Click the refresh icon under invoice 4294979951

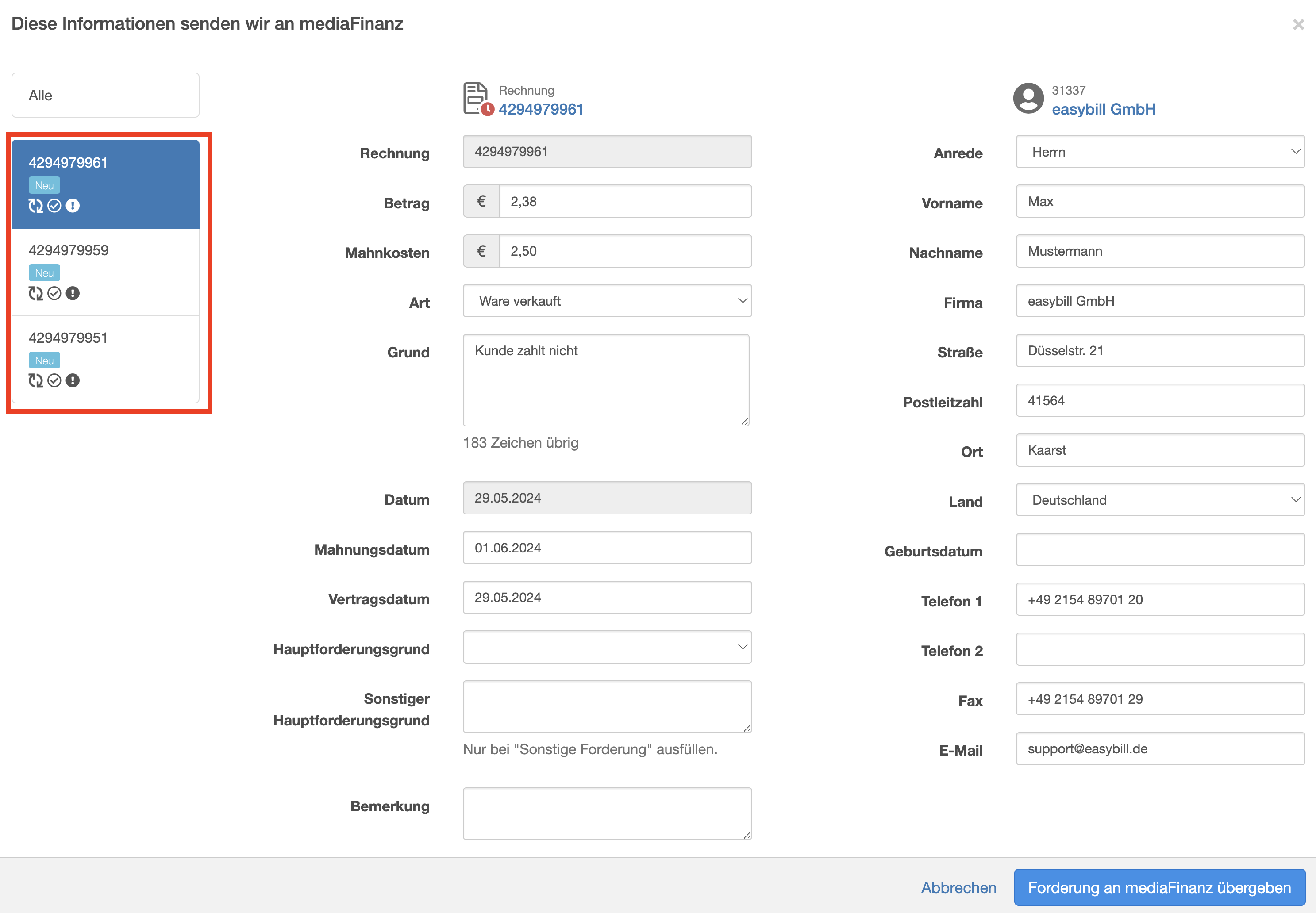coord(35,380)
